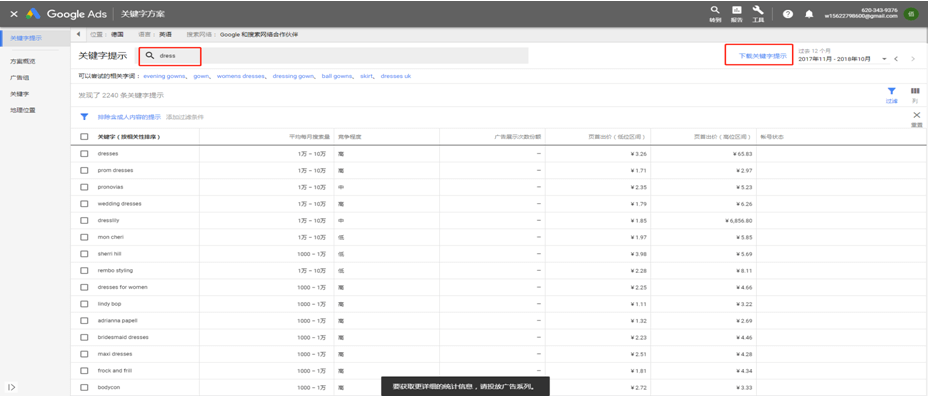Screen dimensions: 928x396
Task: Open the date range dropdown arrow
Action: tap(884, 59)
